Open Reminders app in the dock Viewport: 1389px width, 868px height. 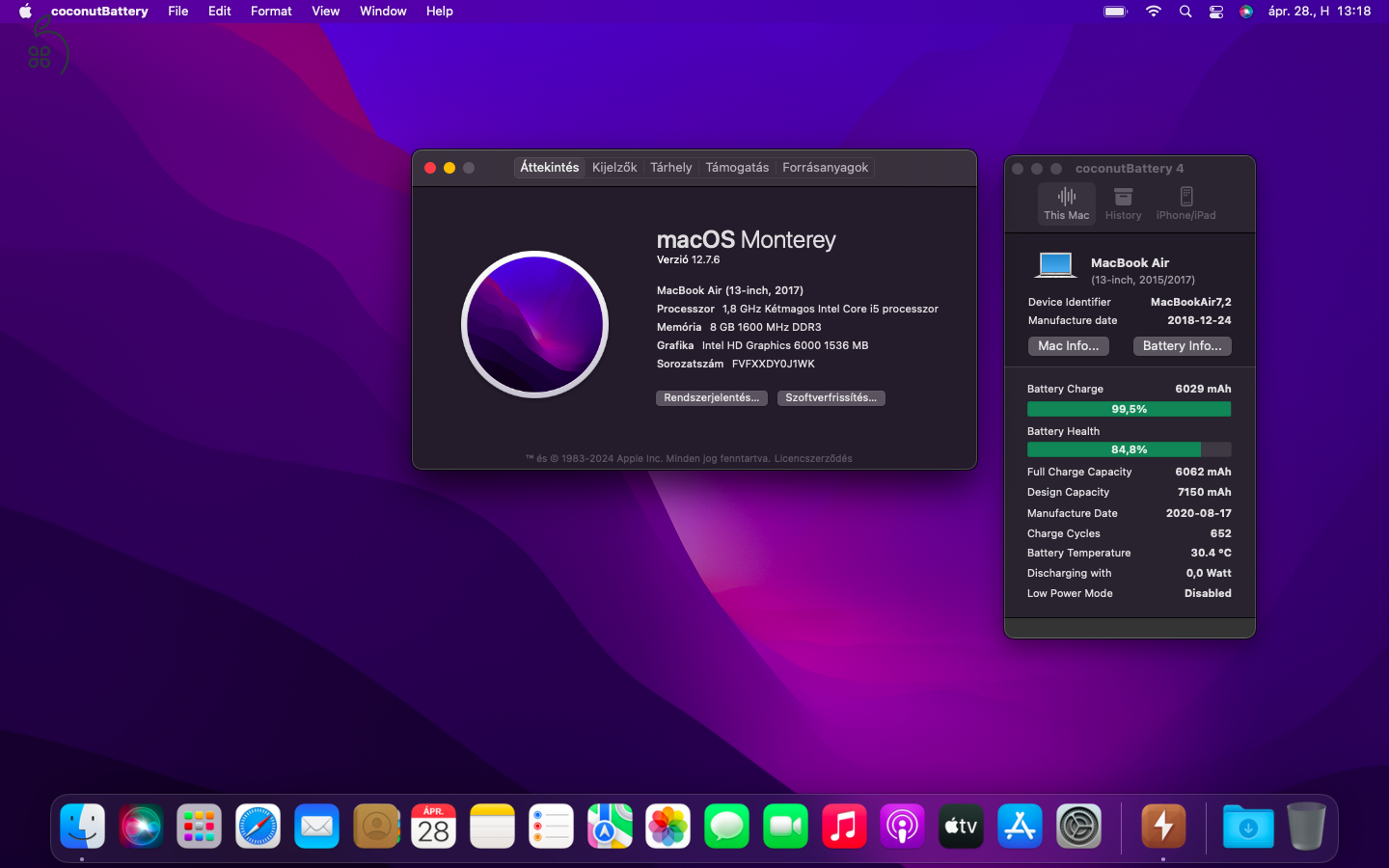551,827
